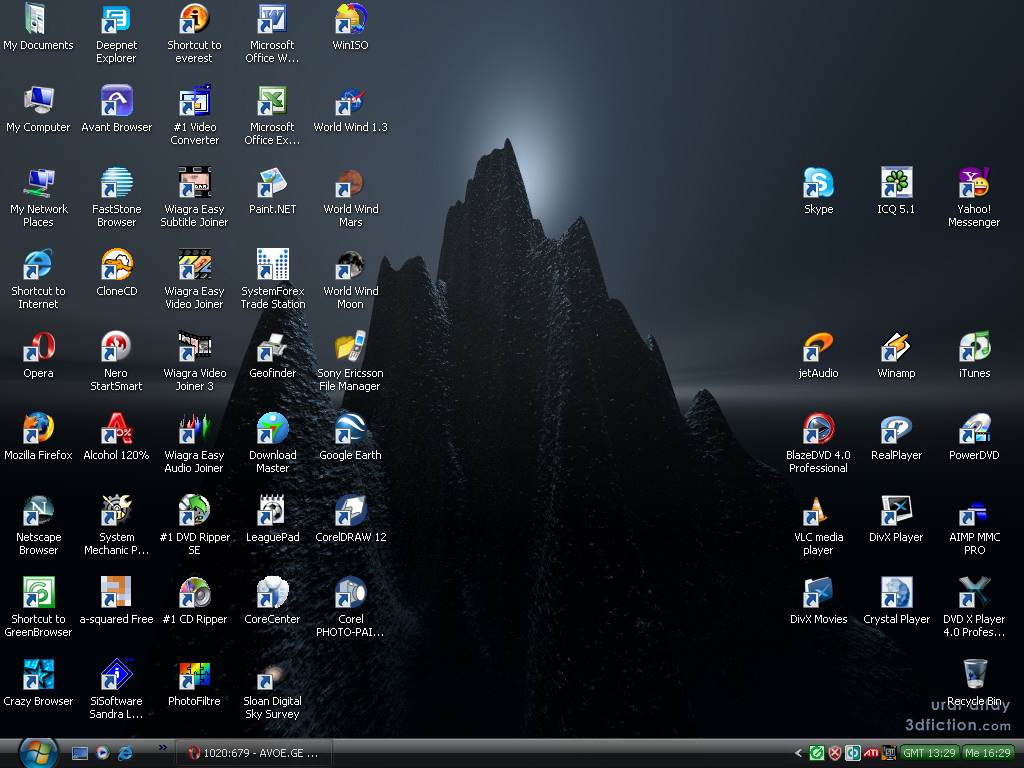Select the CorelDRAW 12 icon

tap(351, 511)
